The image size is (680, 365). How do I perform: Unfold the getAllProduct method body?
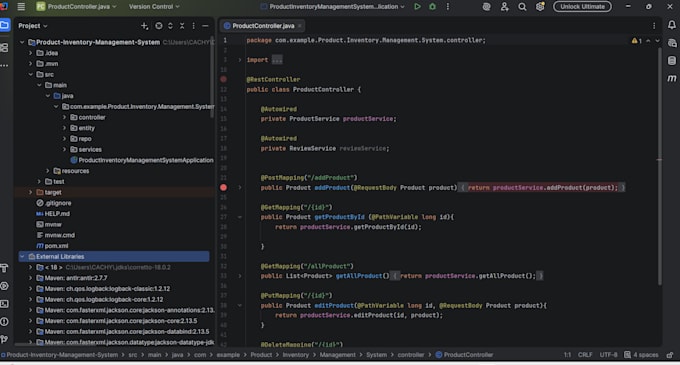coord(240,276)
